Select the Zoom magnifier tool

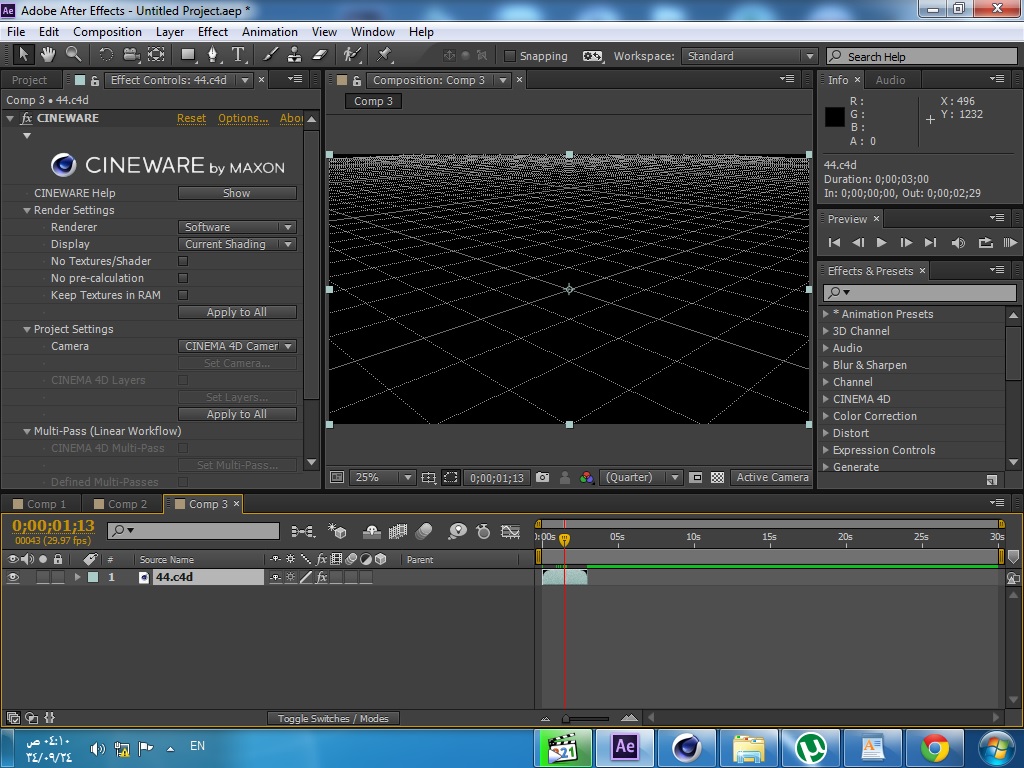point(73,55)
